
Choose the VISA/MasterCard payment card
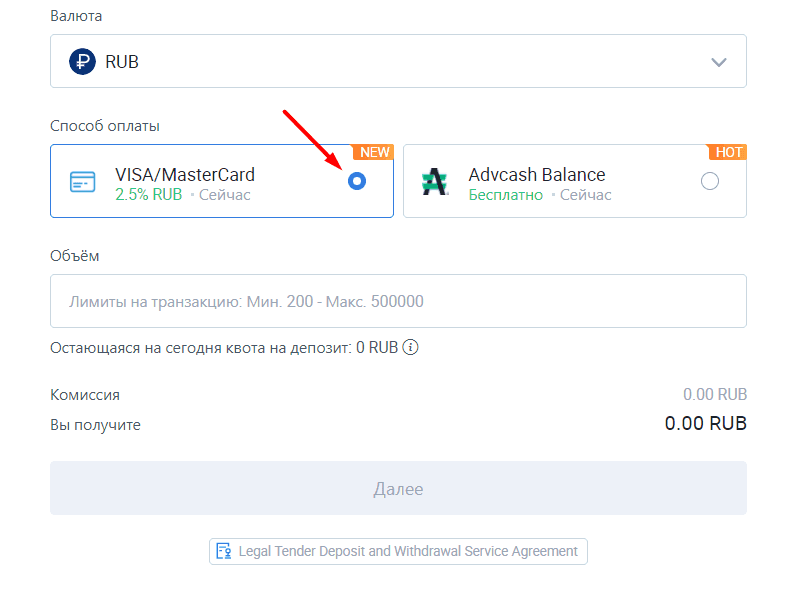222,181
